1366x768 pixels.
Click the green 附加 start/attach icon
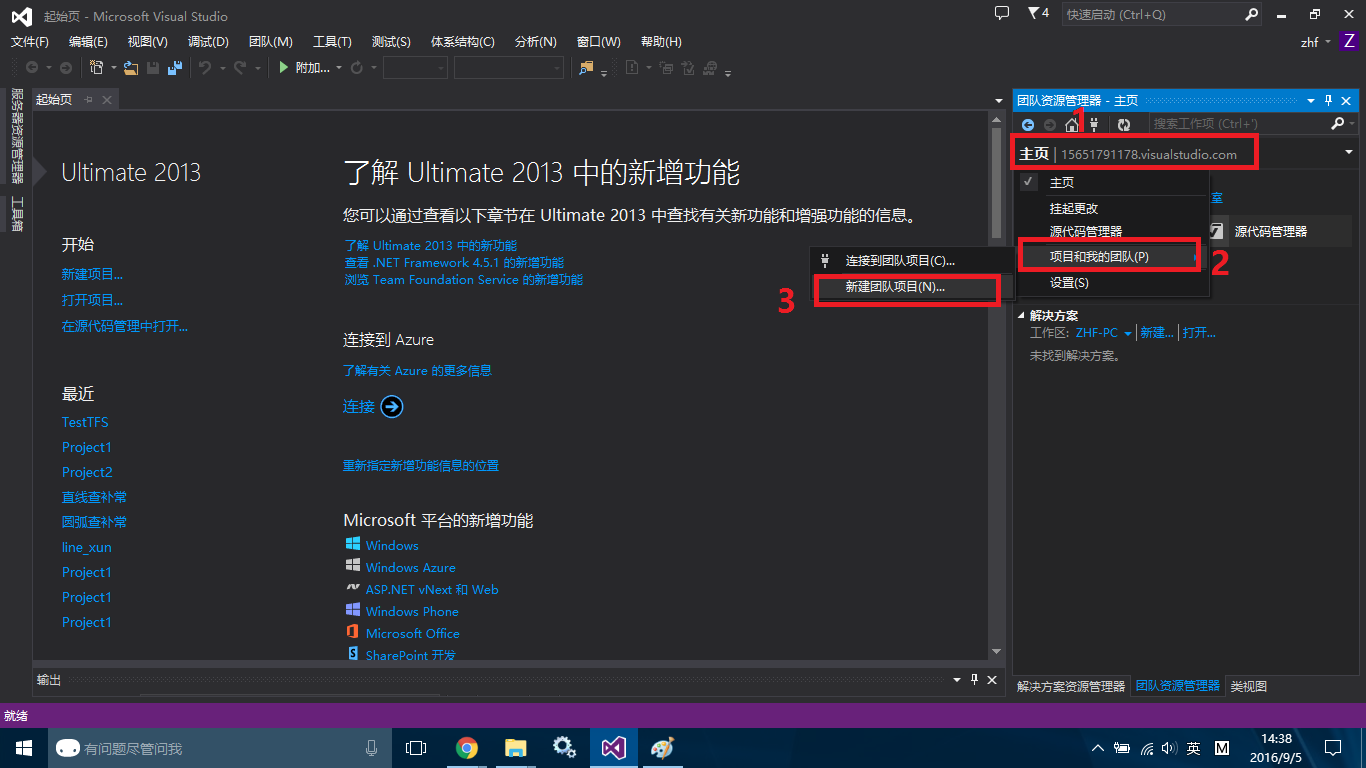coord(283,67)
